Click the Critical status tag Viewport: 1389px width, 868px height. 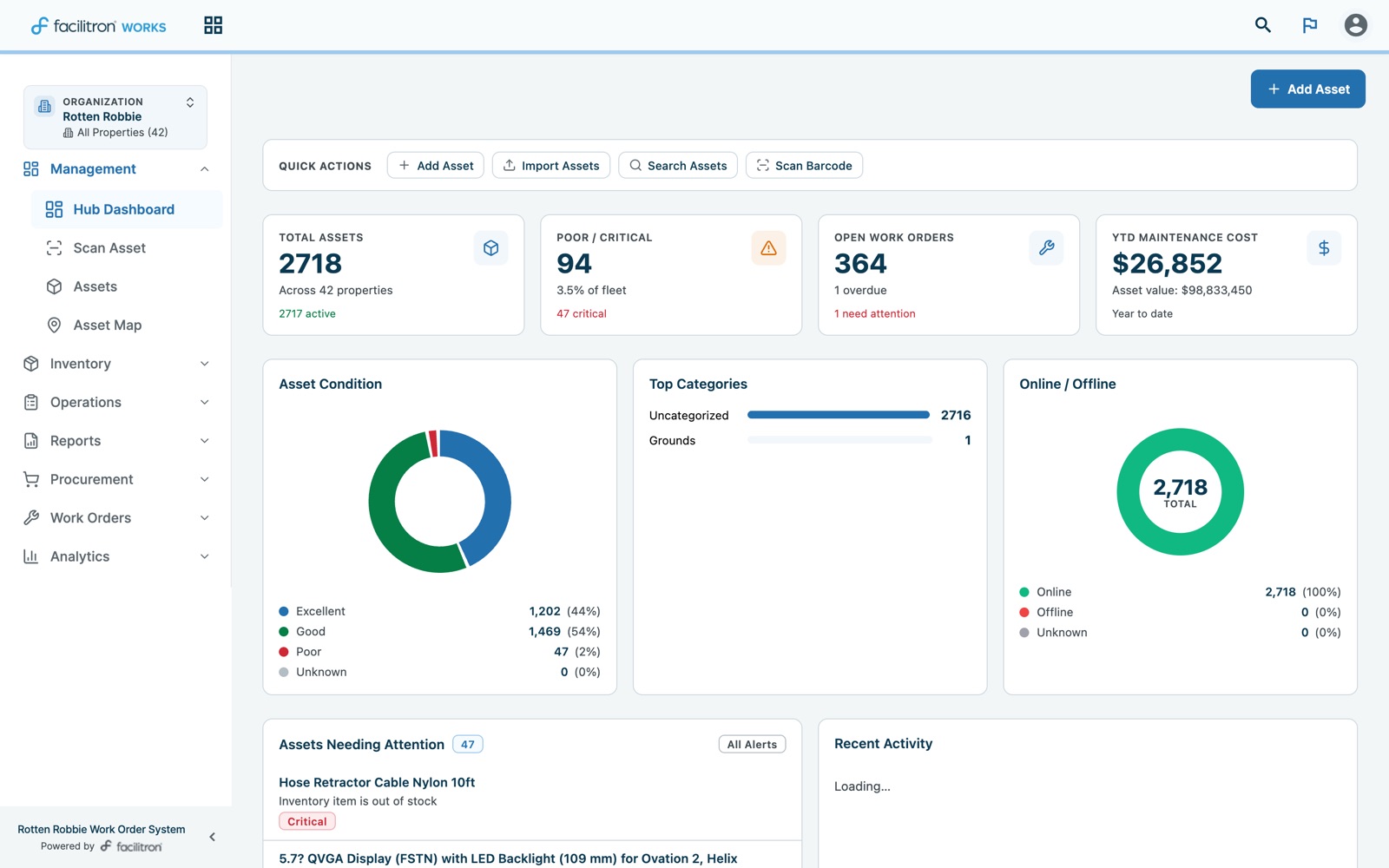(307, 821)
